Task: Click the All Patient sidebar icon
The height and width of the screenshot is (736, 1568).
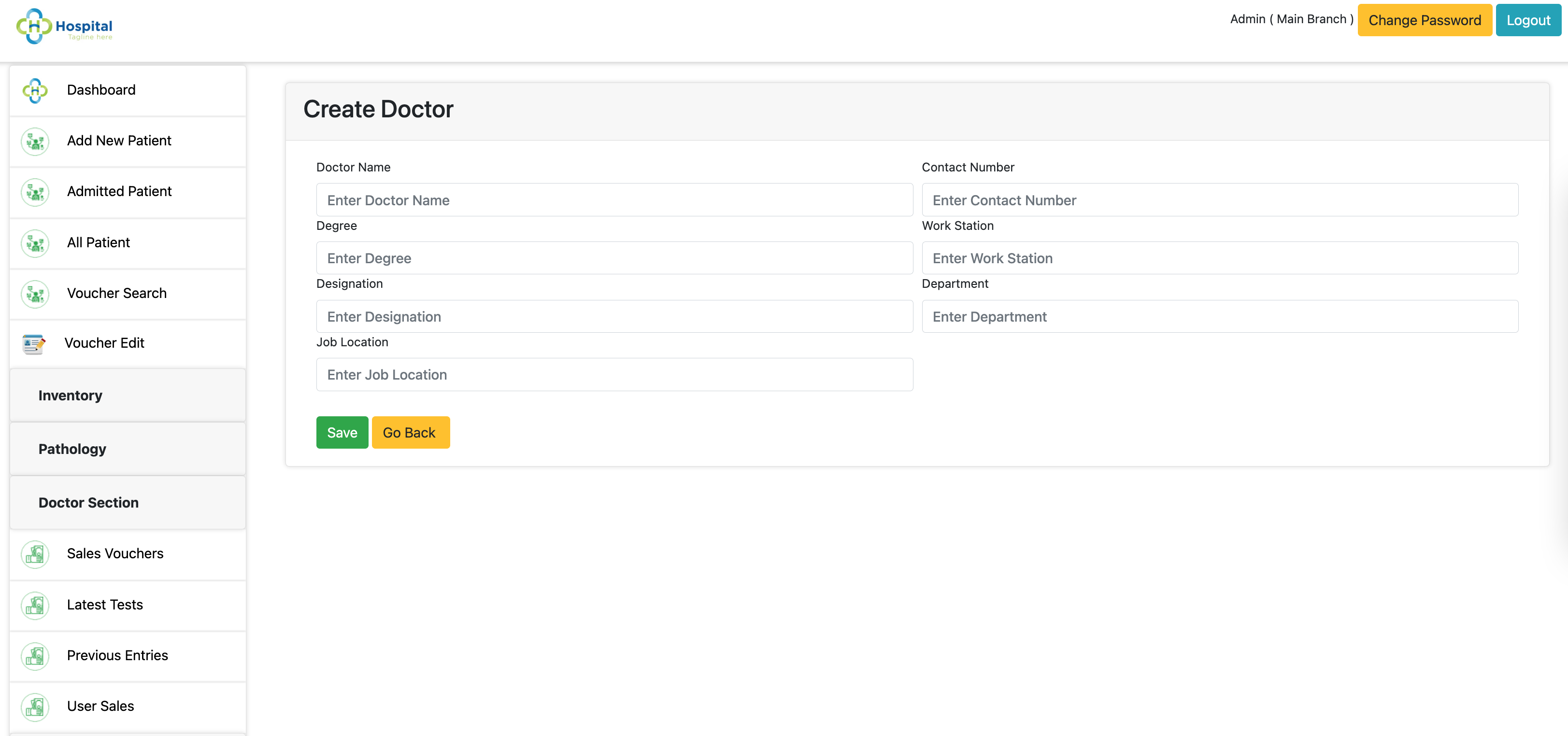Action: 35,243
